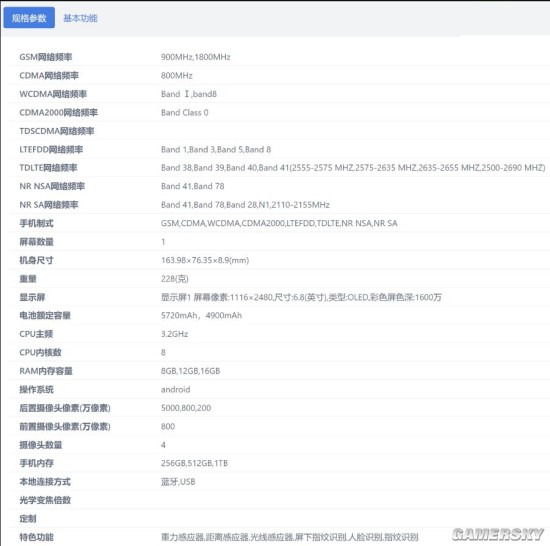This screenshot has width=550, height=546.
Task: Click the value 228(克)
Action: click(x=174, y=279)
